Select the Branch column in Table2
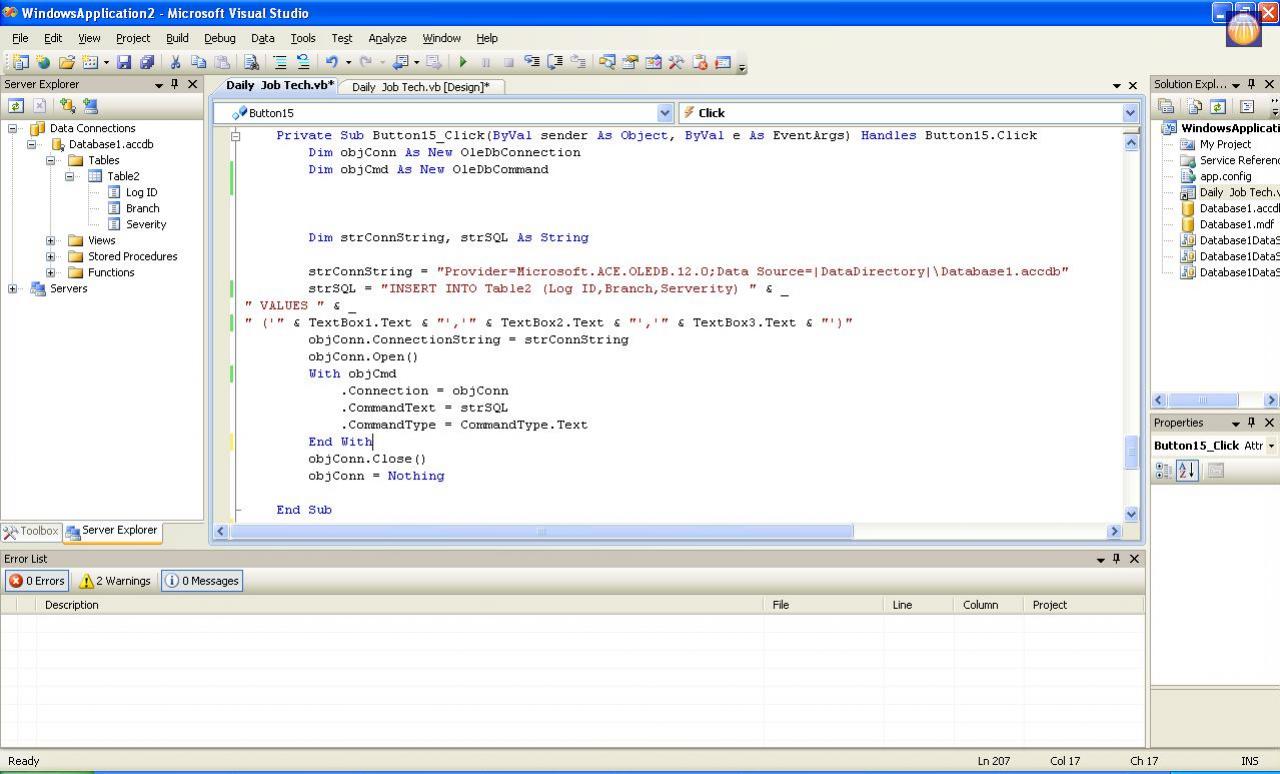Screen dimensions: 1280x774 [x=142, y=208]
